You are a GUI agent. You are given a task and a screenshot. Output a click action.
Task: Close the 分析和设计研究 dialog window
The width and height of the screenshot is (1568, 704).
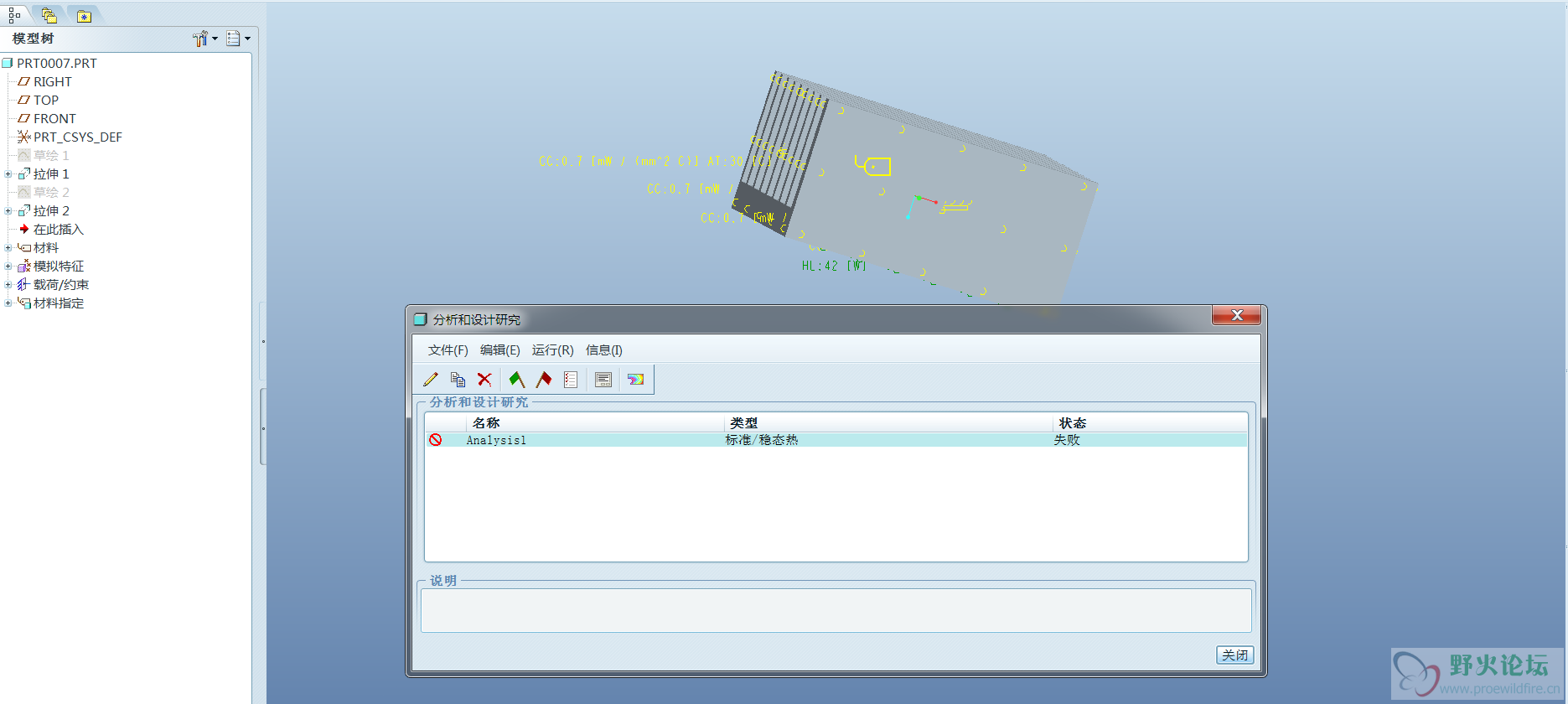1236,315
